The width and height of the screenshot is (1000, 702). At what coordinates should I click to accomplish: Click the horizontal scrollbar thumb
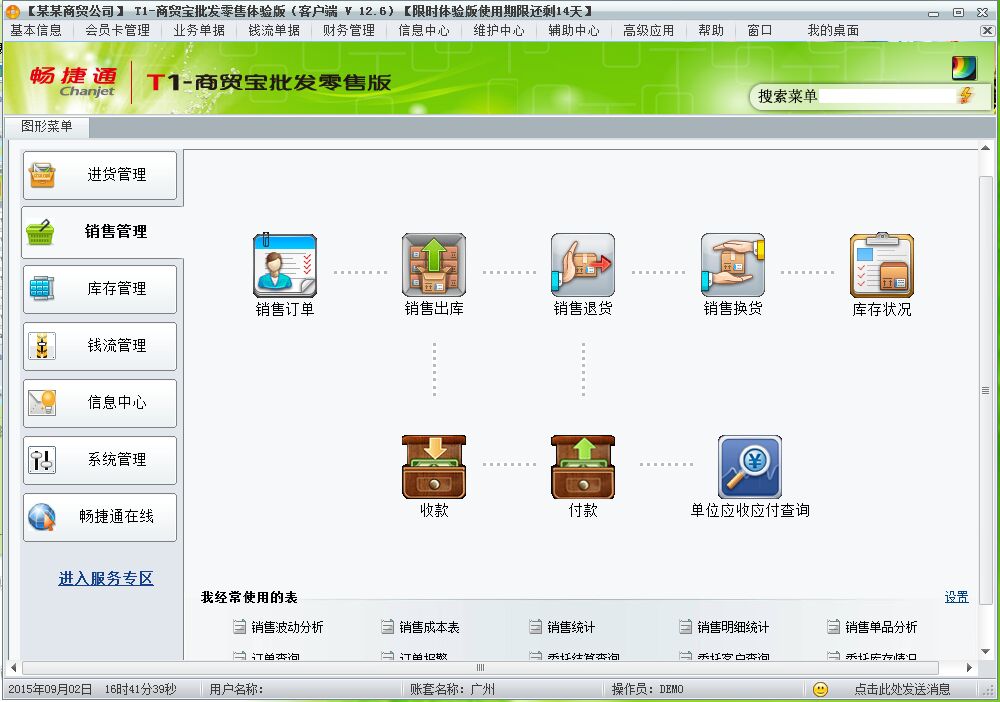pos(480,668)
